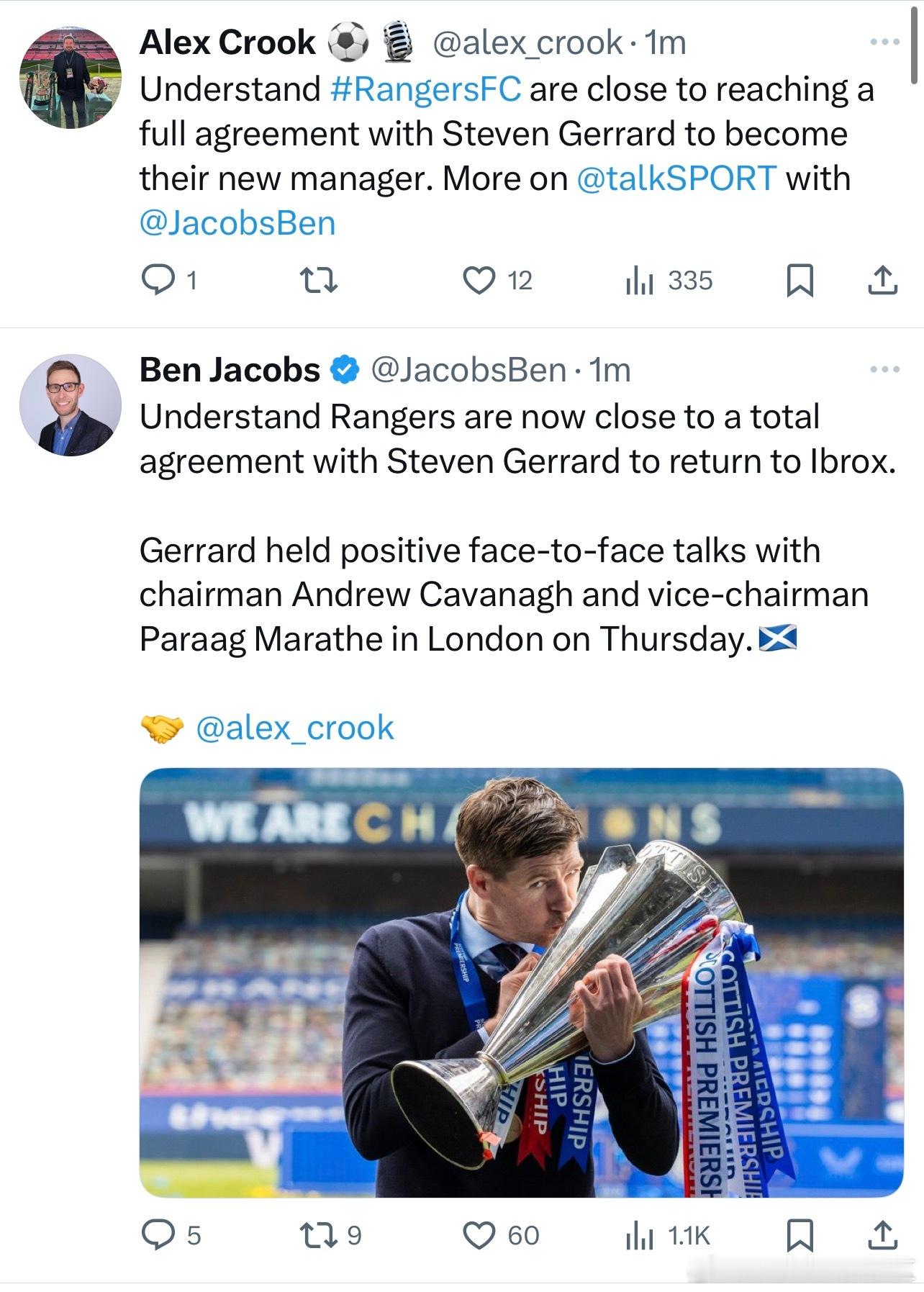Open @JacobsBen mention in Alex Crook's tweet
Image resolution: width=924 pixels, height=1292 pixels.
[237, 223]
